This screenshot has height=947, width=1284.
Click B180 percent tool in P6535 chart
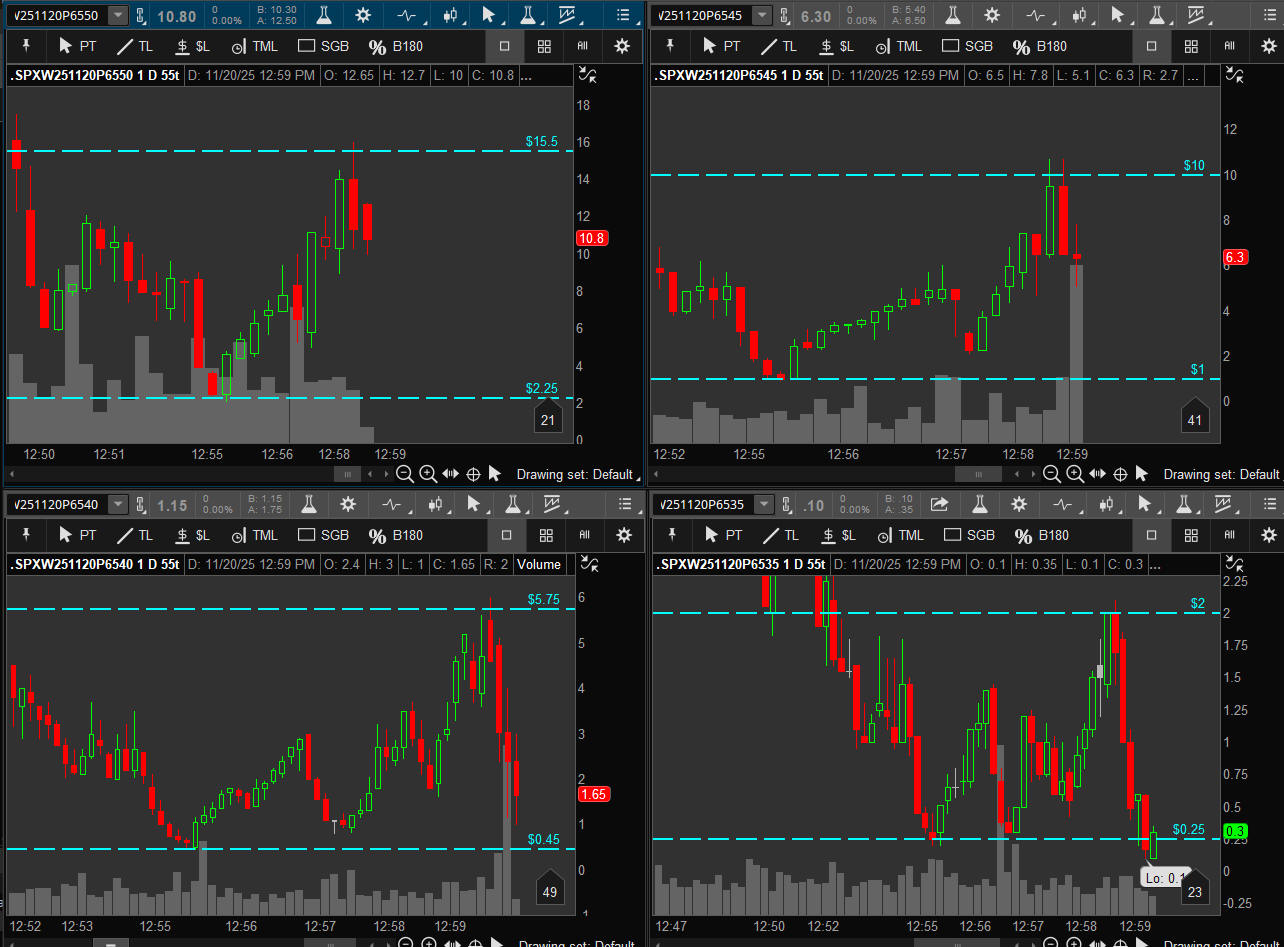[1042, 535]
